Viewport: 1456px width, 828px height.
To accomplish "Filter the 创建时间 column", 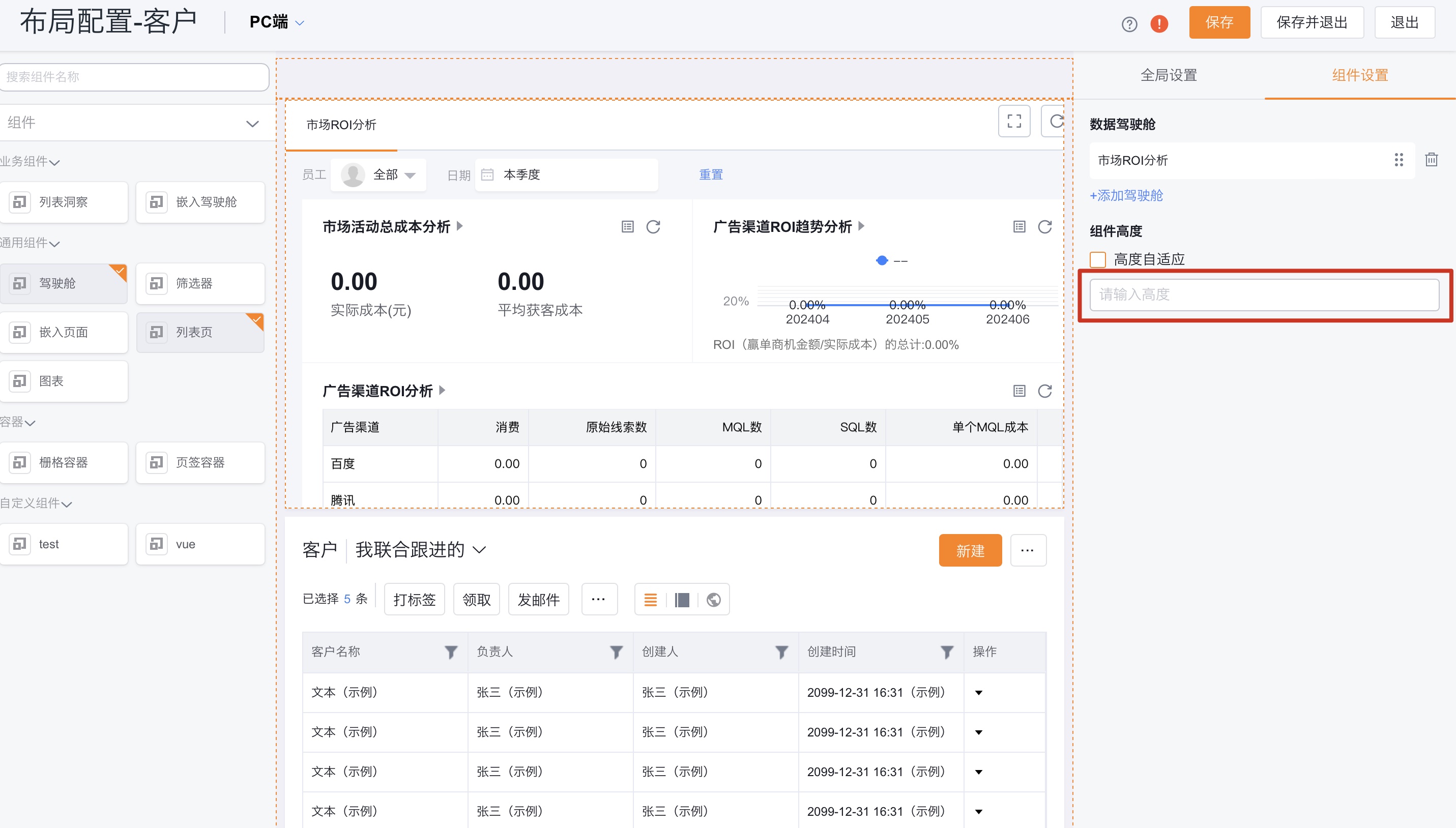I will click(945, 651).
